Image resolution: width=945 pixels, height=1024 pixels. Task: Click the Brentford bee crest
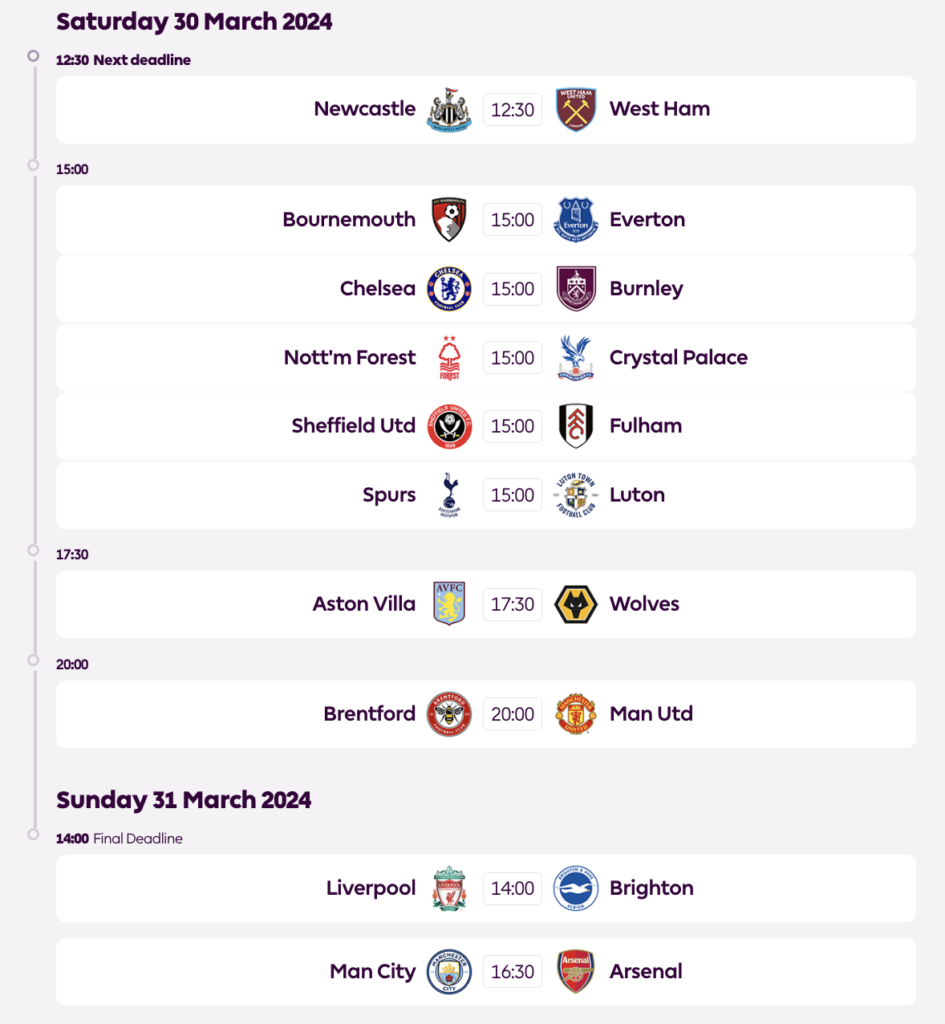[x=449, y=714]
